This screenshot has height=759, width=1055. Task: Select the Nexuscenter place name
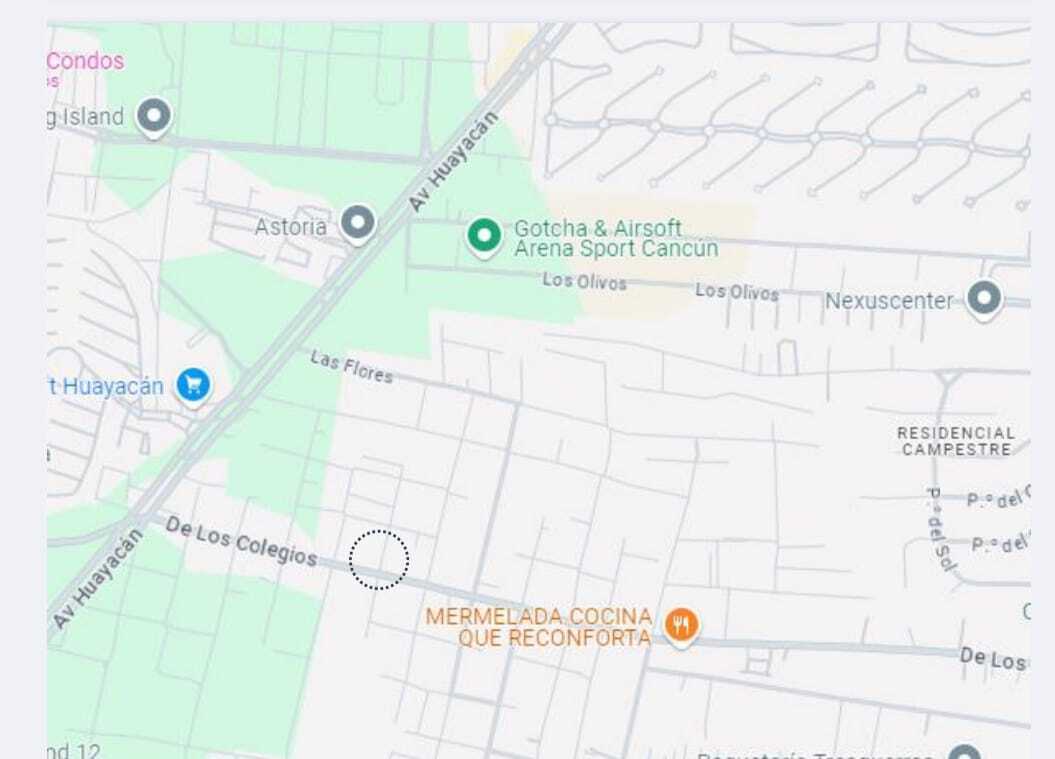tap(889, 301)
